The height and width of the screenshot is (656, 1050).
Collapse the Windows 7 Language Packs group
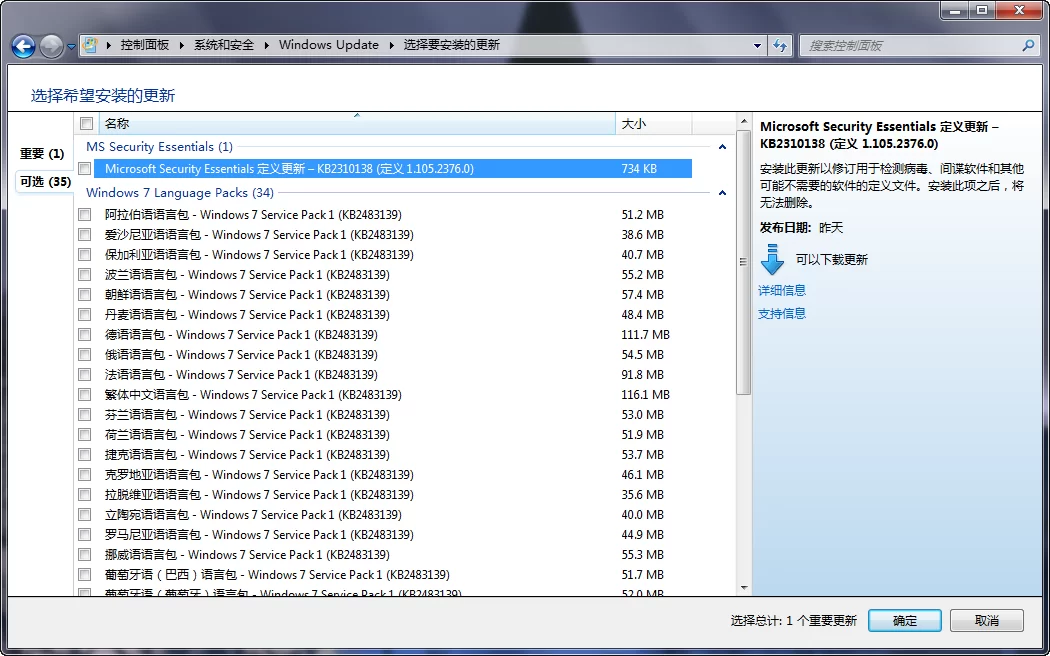[x=722, y=193]
